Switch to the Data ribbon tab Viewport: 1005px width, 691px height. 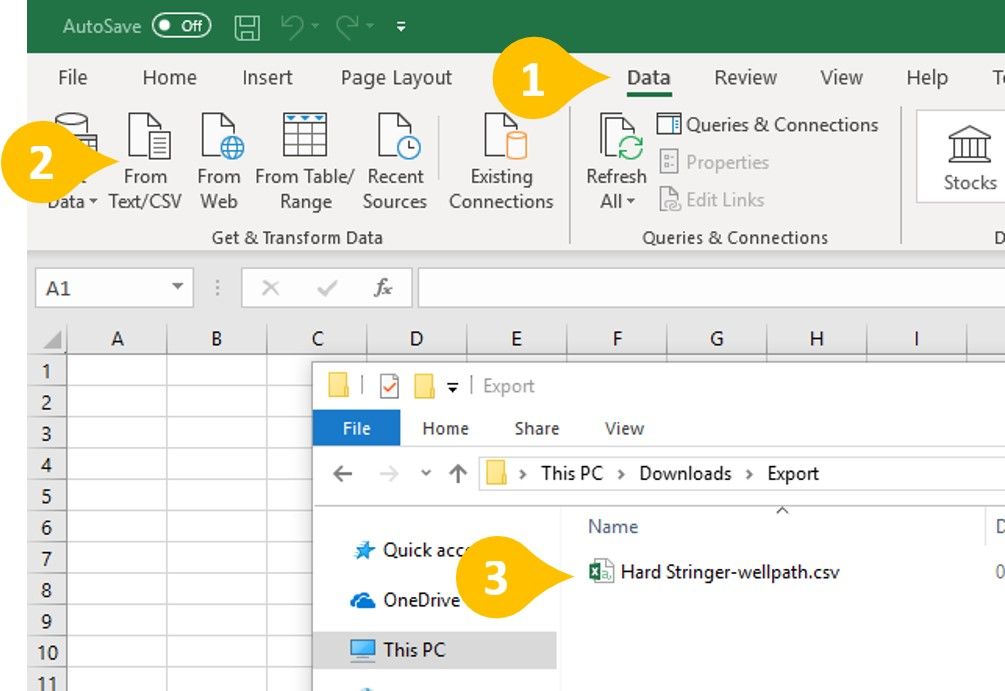(648, 78)
